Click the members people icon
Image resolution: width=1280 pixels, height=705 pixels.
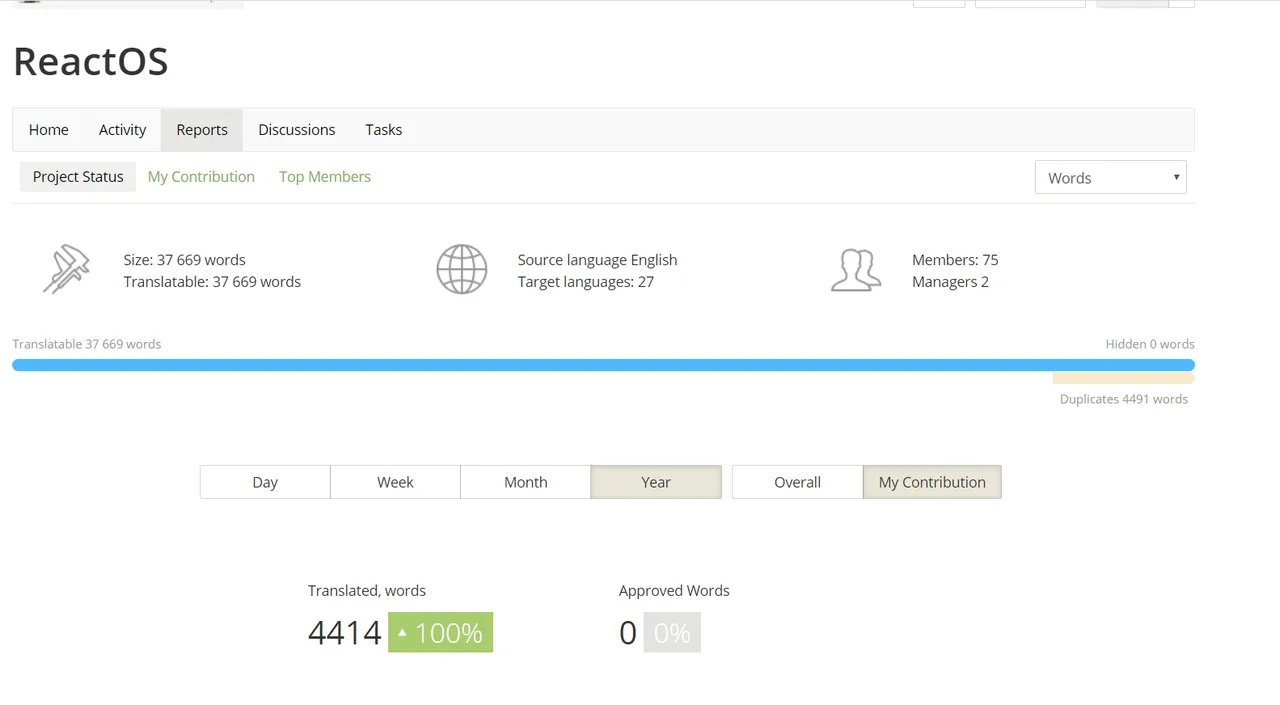856,270
